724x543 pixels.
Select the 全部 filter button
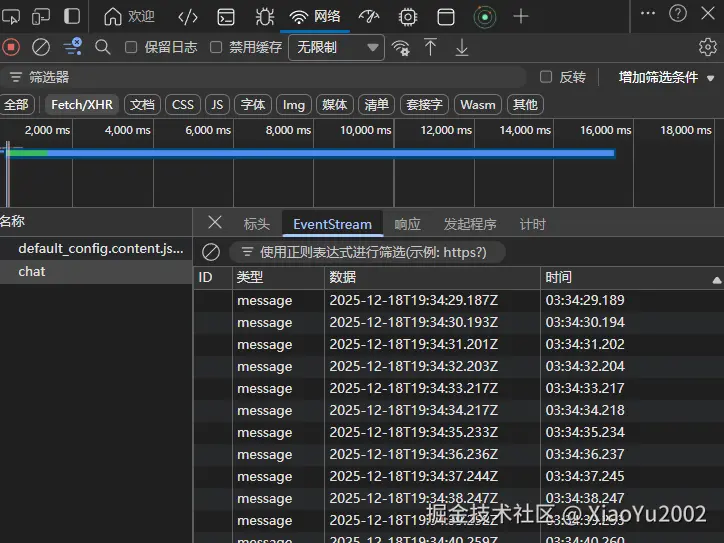point(16,104)
